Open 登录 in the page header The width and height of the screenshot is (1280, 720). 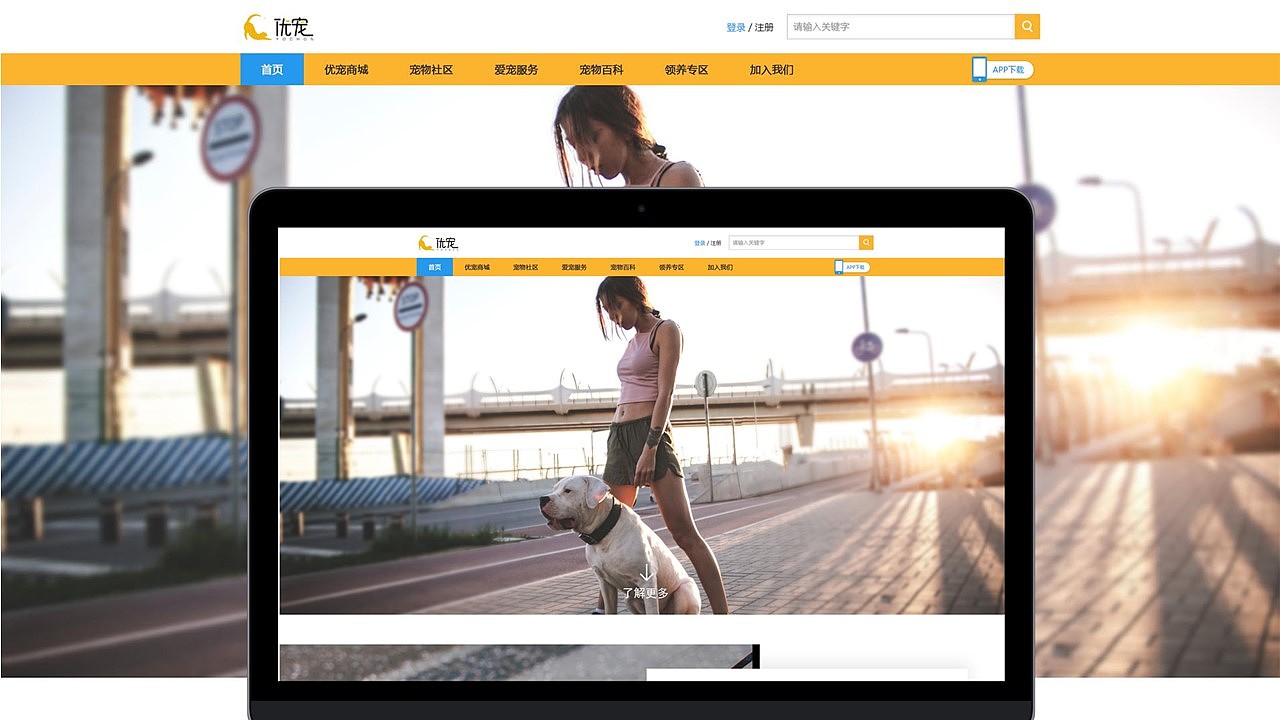(x=736, y=28)
